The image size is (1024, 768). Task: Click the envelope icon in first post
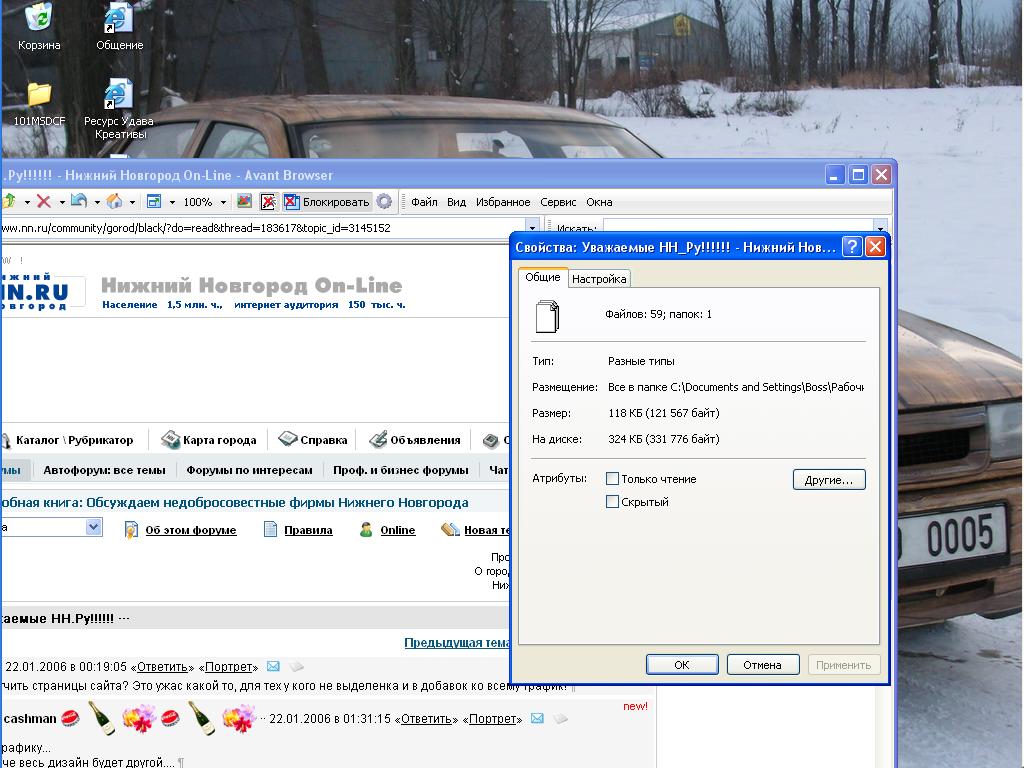point(273,667)
